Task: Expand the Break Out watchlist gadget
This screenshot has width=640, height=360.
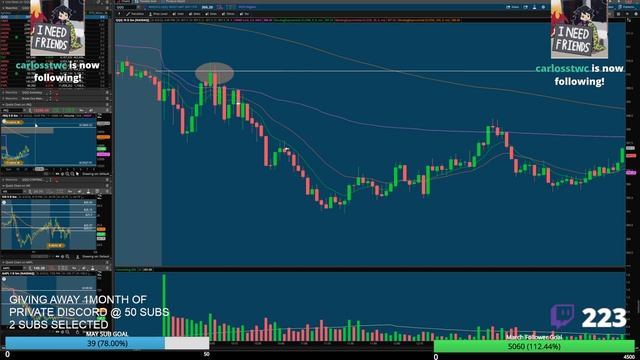Action: [x=3, y=98]
